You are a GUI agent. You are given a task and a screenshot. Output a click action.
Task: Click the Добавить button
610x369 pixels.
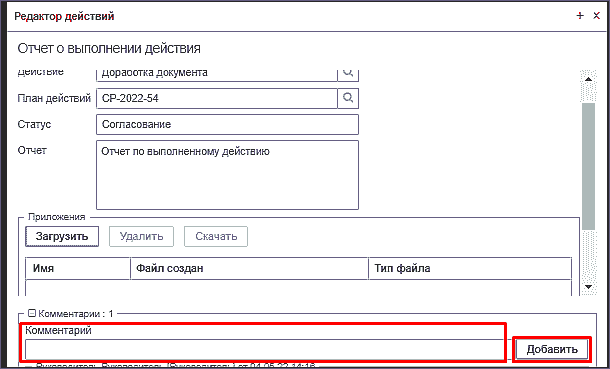(x=552, y=349)
